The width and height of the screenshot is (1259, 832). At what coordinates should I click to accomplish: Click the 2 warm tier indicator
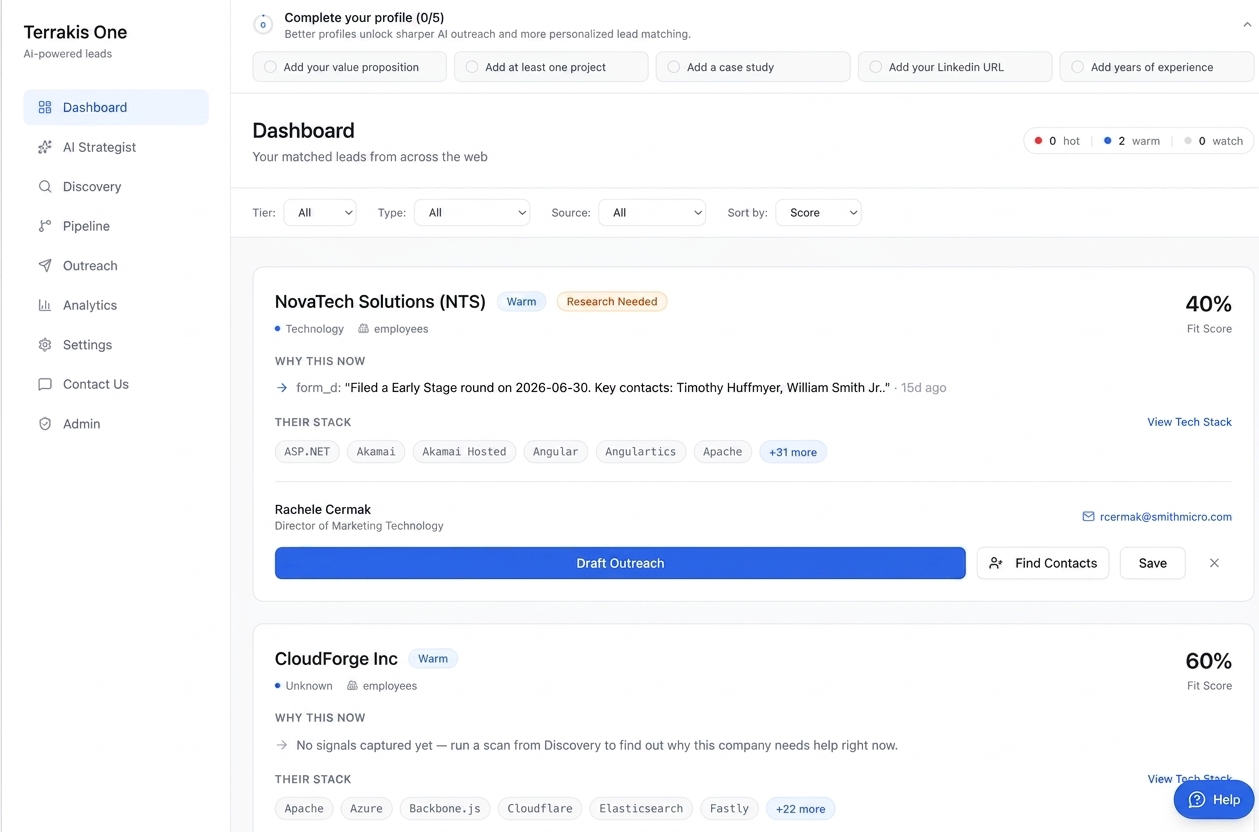[x=1132, y=141]
